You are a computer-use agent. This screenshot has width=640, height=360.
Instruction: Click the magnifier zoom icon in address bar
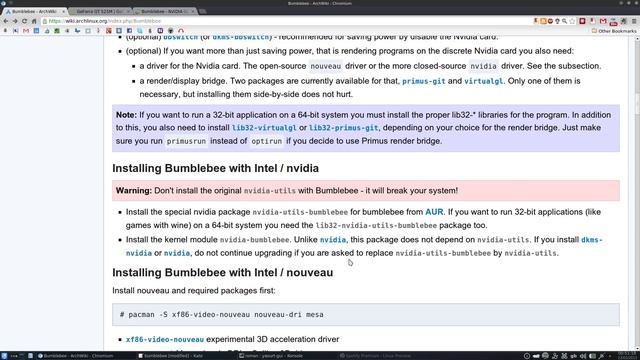[564, 21]
